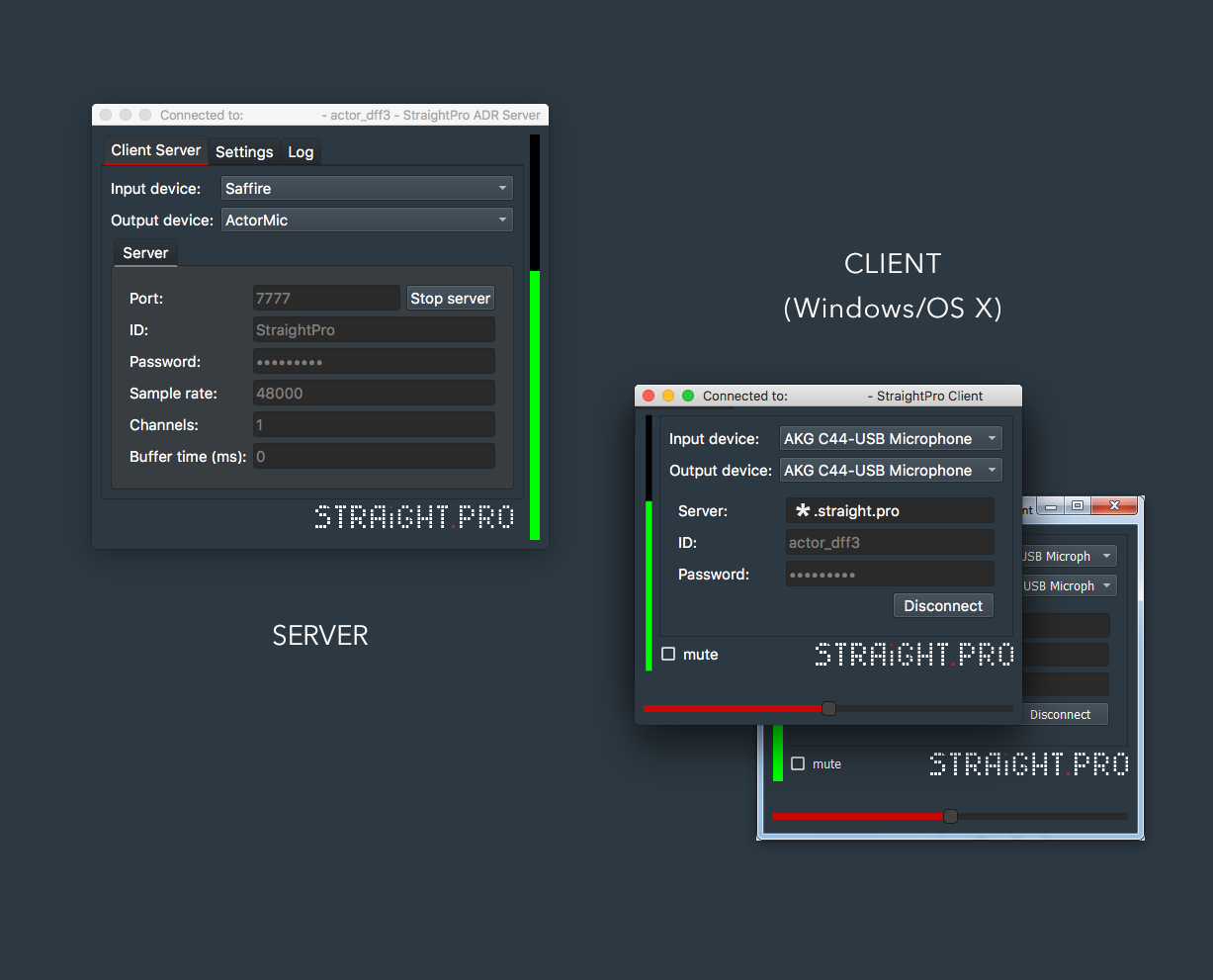The width and height of the screenshot is (1213, 980).
Task: Focus the Channels field in server window
Action: click(374, 424)
